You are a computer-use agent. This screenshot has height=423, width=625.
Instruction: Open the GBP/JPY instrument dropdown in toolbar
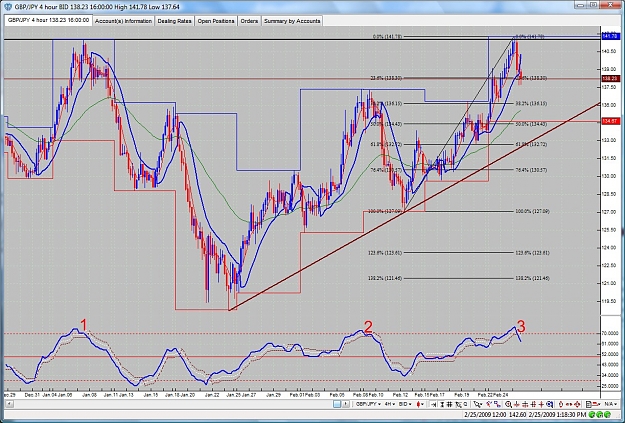(x=368, y=404)
